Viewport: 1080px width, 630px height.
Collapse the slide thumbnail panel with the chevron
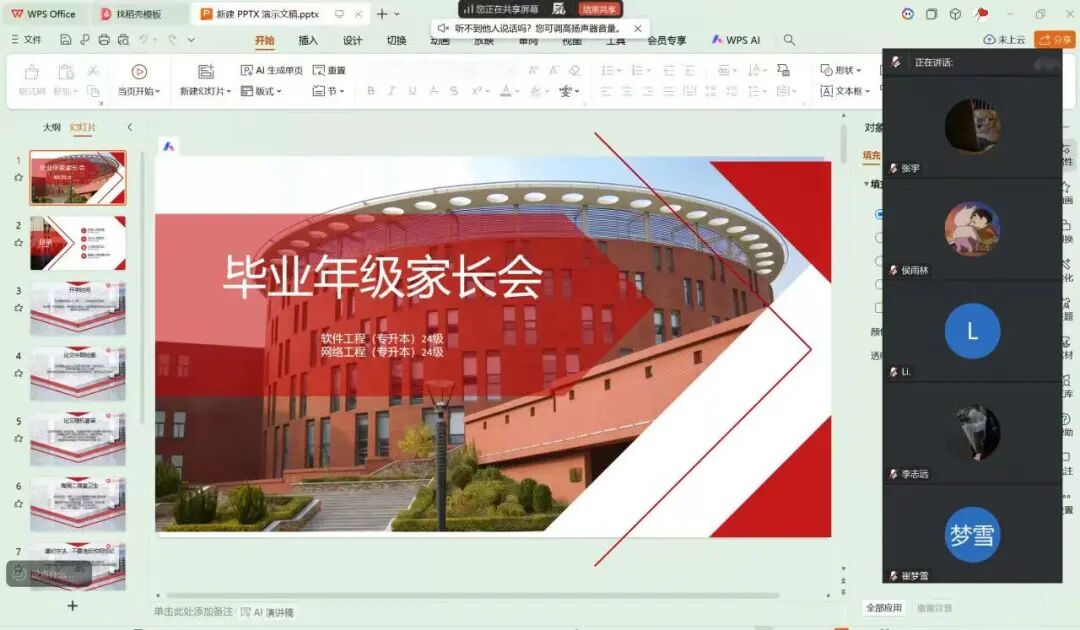point(129,127)
